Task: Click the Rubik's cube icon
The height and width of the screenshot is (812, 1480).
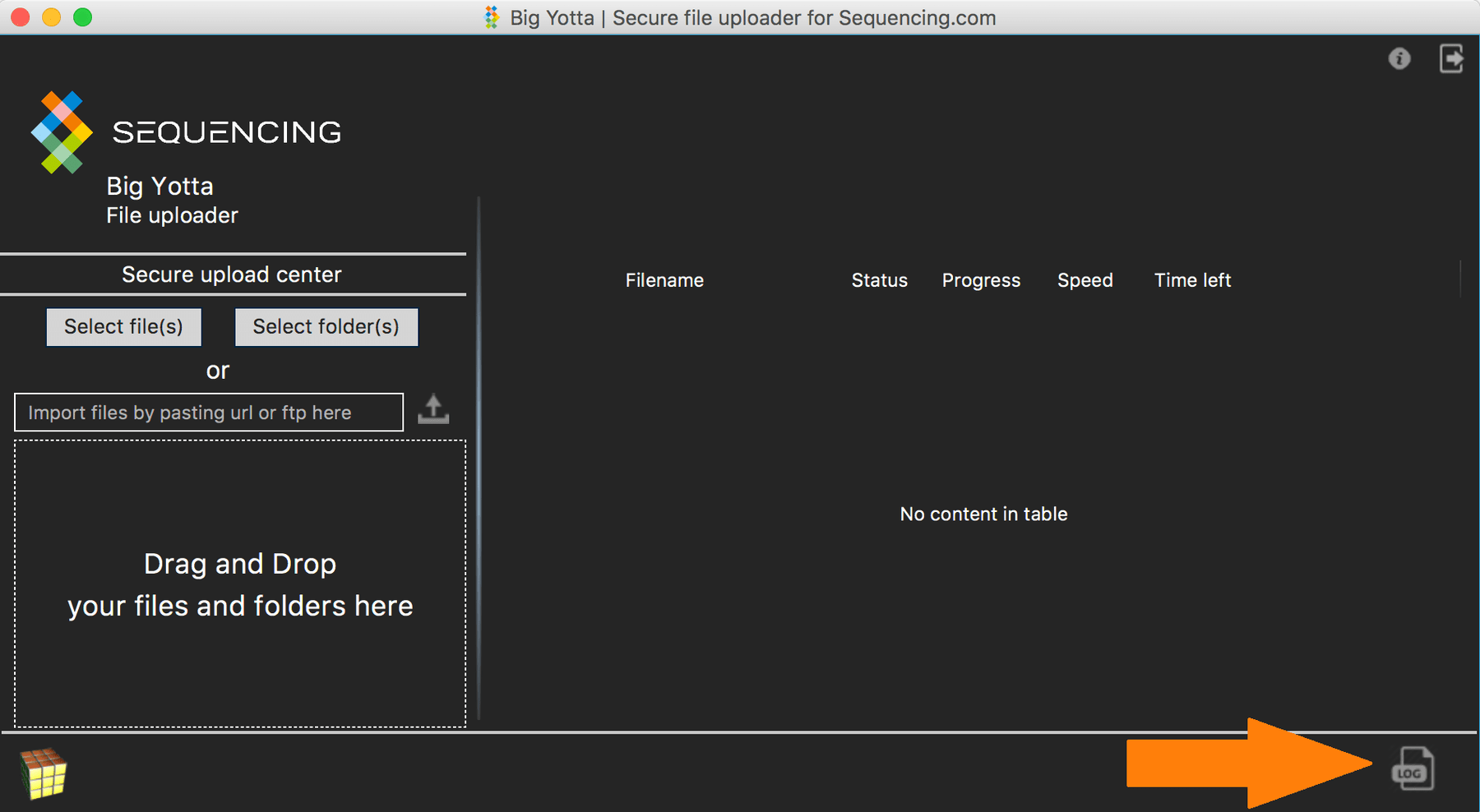Action: [44, 773]
